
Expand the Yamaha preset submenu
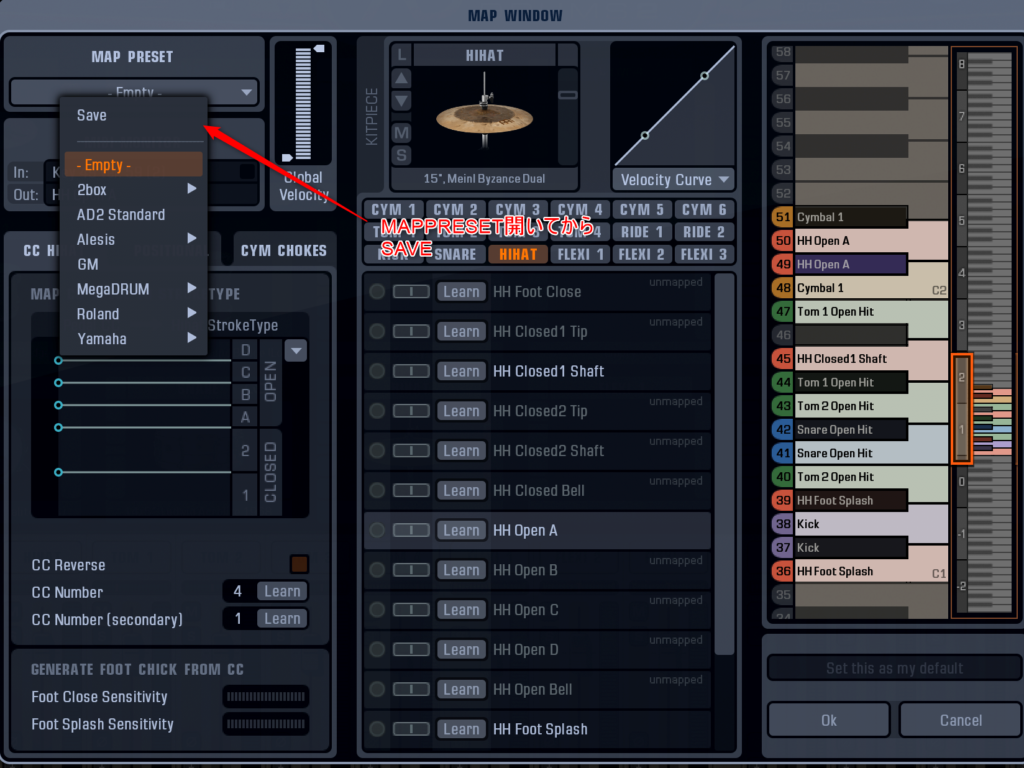click(134, 339)
